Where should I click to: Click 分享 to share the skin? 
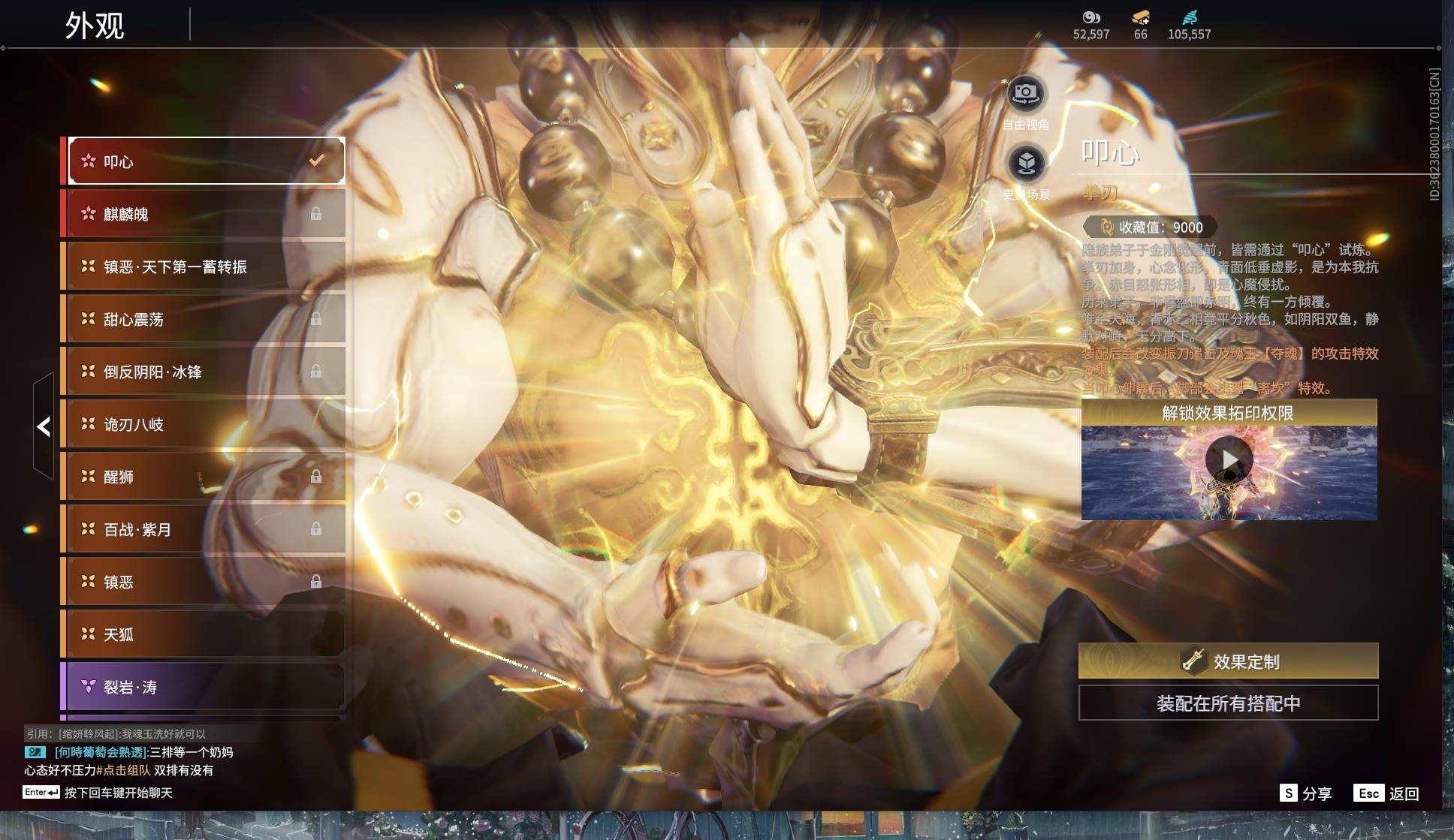1317,793
